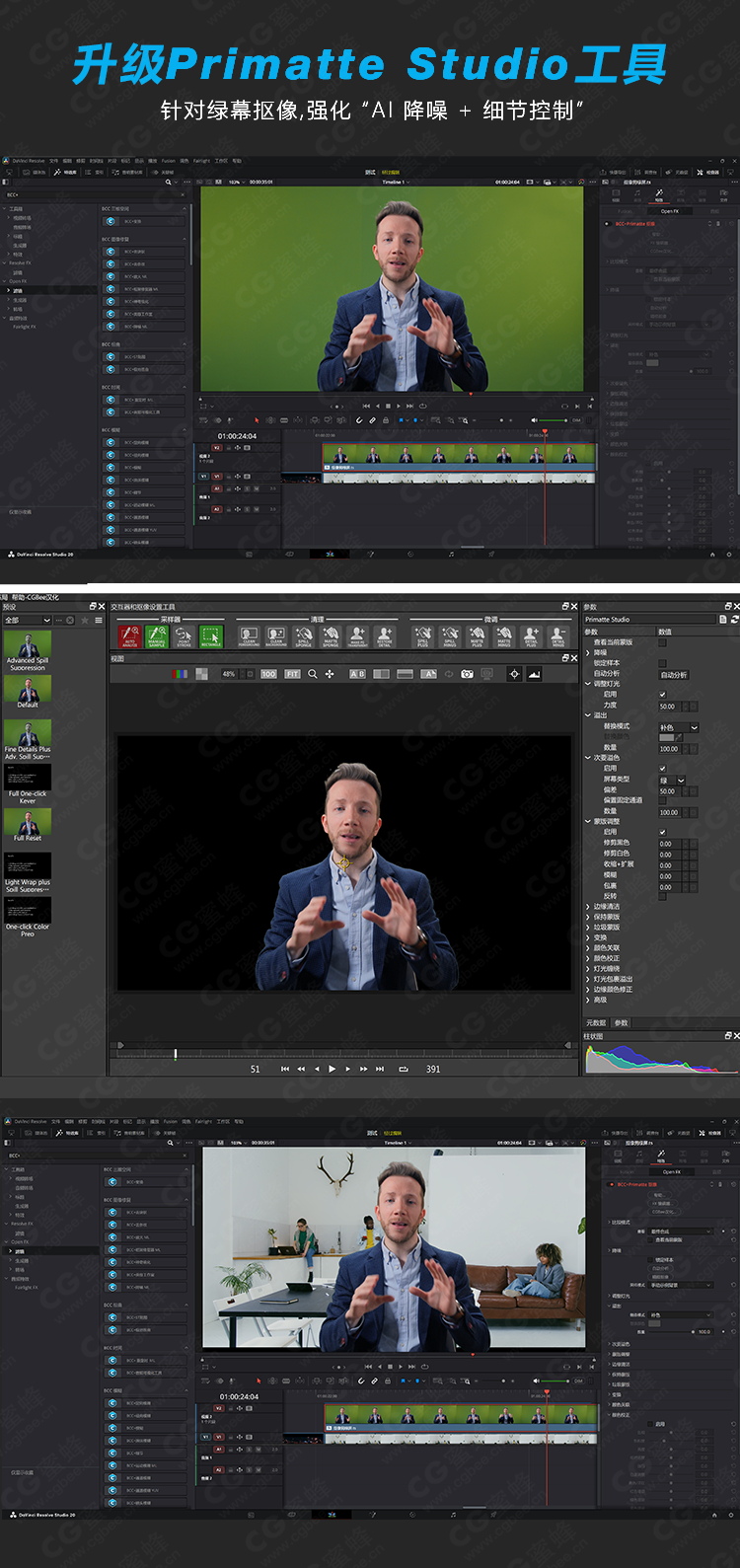This screenshot has height=1568, width=740.
Task: Switch to the 元数据 tab
Action: click(596, 1023)
